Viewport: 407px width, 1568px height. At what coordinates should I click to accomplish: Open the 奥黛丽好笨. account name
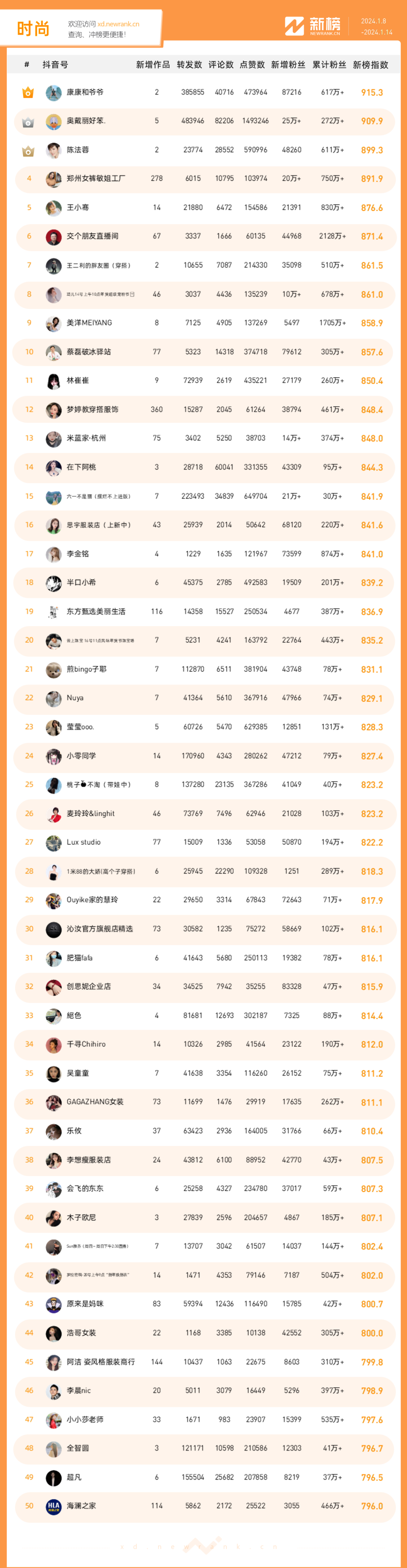pyautogui.click(x=86, y=121)
